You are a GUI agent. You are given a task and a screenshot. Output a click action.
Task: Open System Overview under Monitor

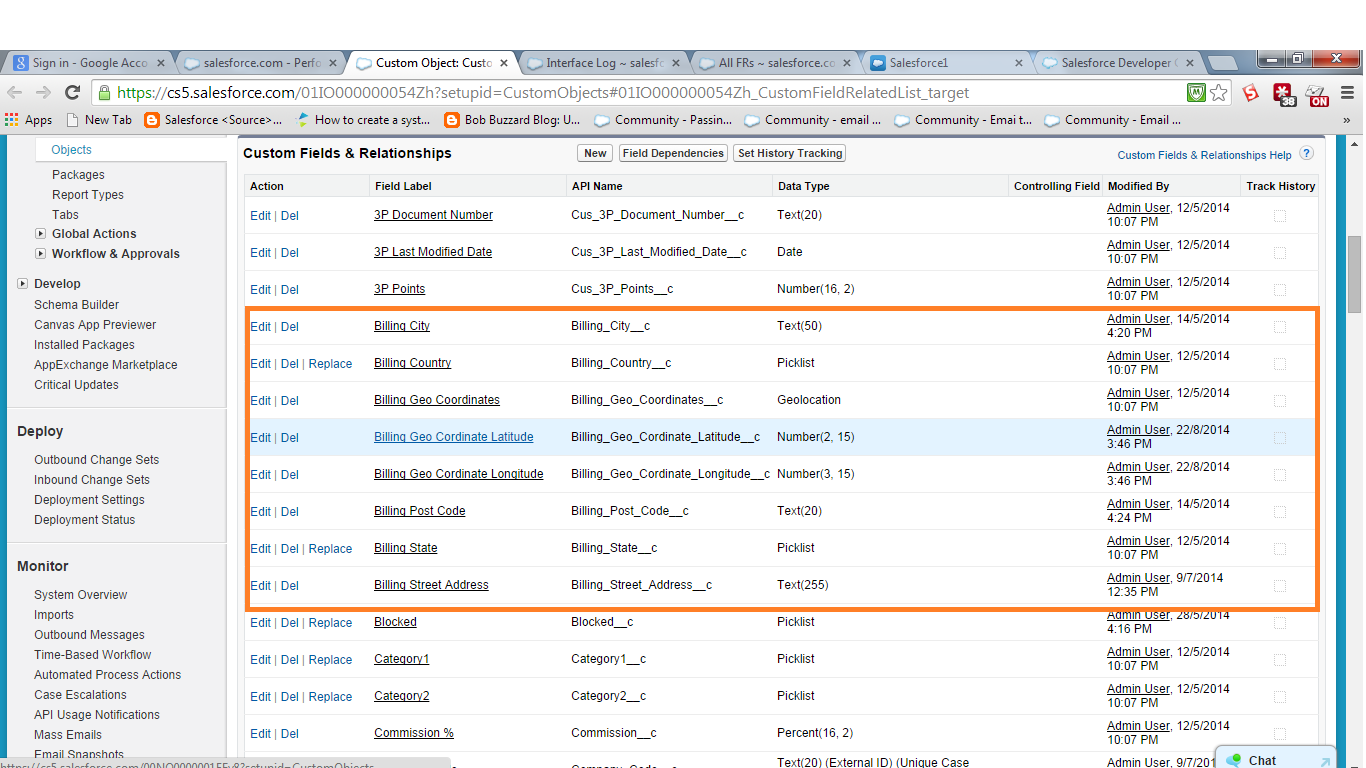tap(81, 595)
